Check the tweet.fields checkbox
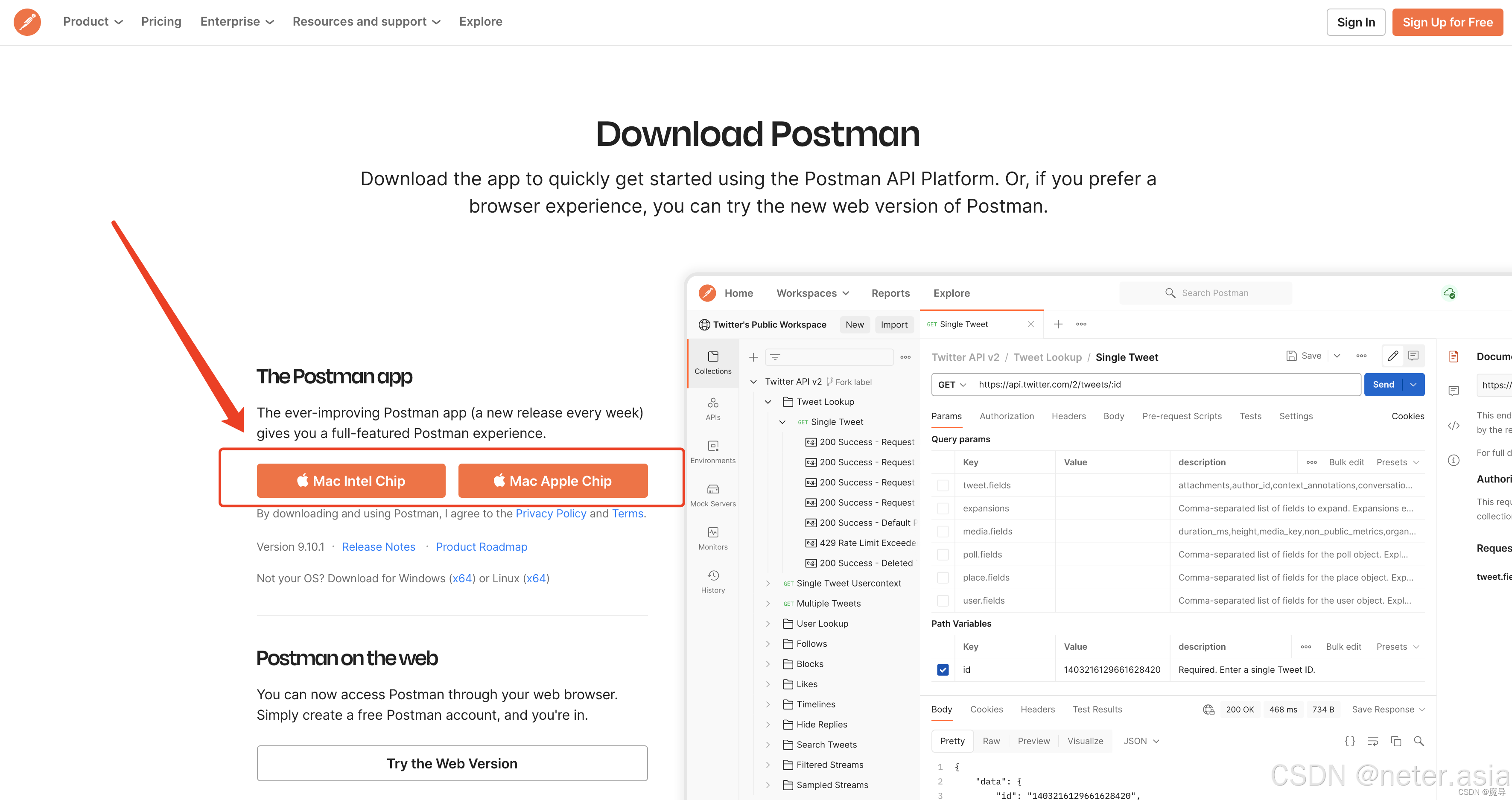The height and width of the screenshot is (800, 1512). 943,485
